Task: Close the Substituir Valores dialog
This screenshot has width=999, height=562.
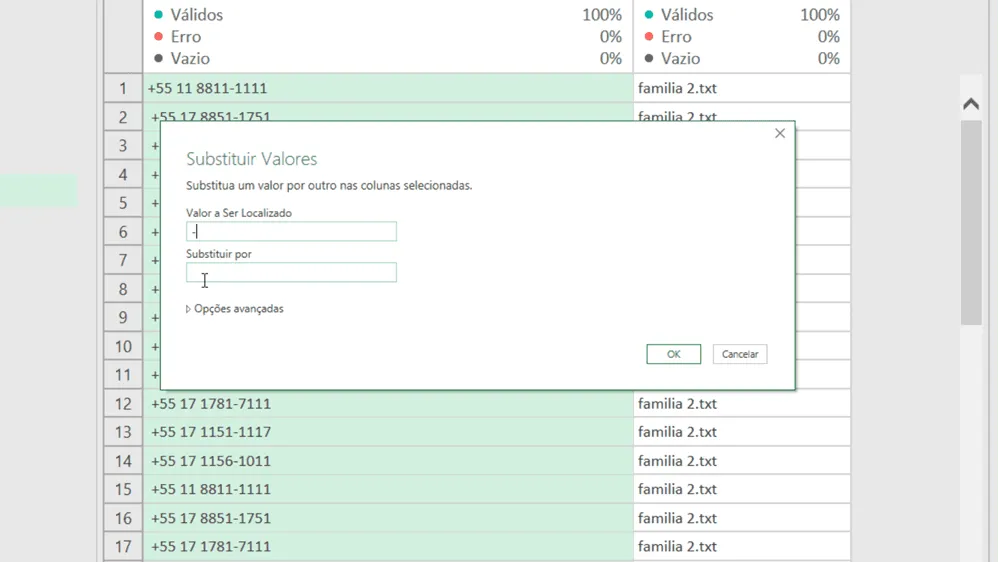Action: tap(780, 133)
